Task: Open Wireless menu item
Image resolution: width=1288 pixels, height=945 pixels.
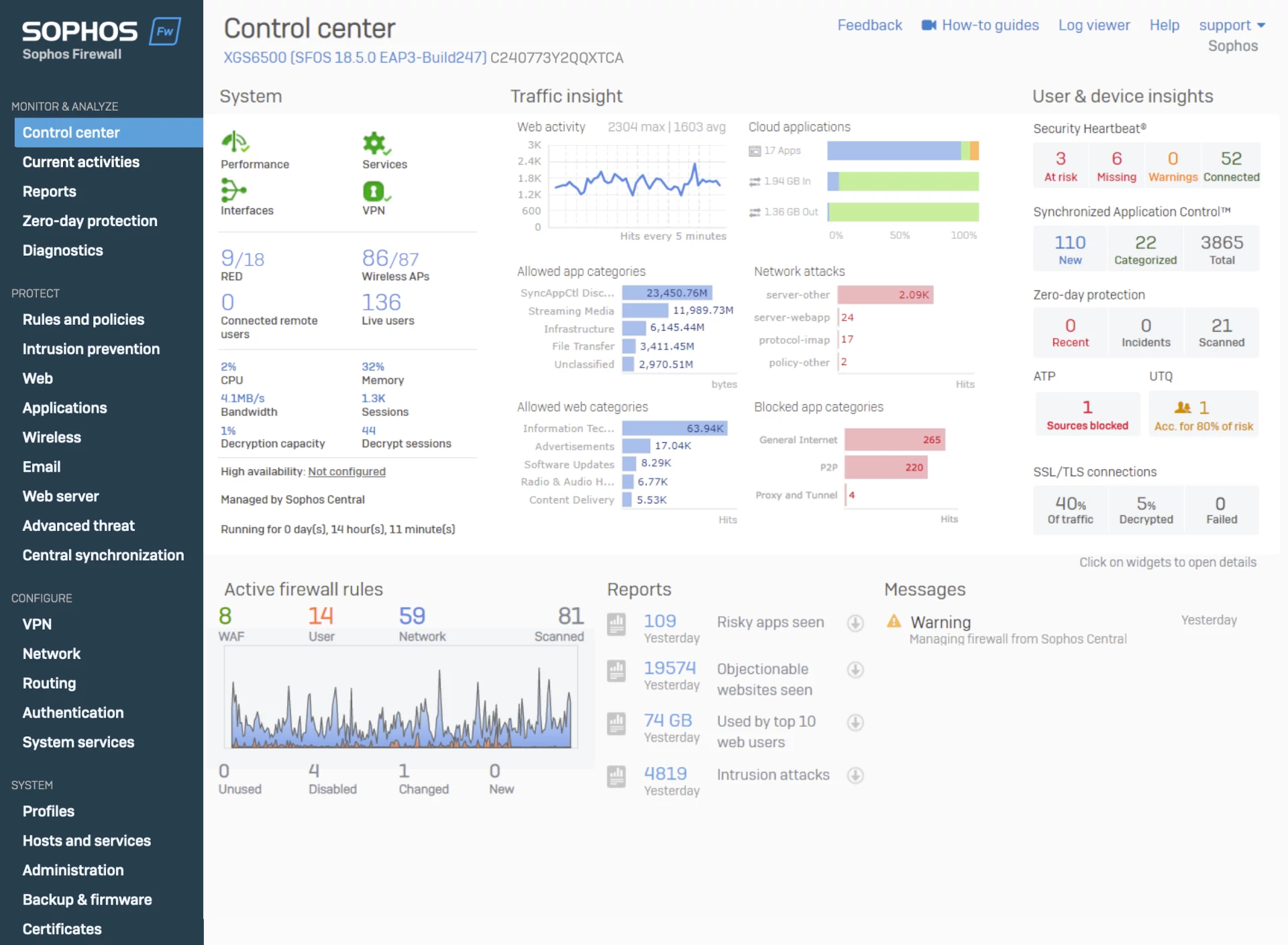Action: click(x=52, y=438)
